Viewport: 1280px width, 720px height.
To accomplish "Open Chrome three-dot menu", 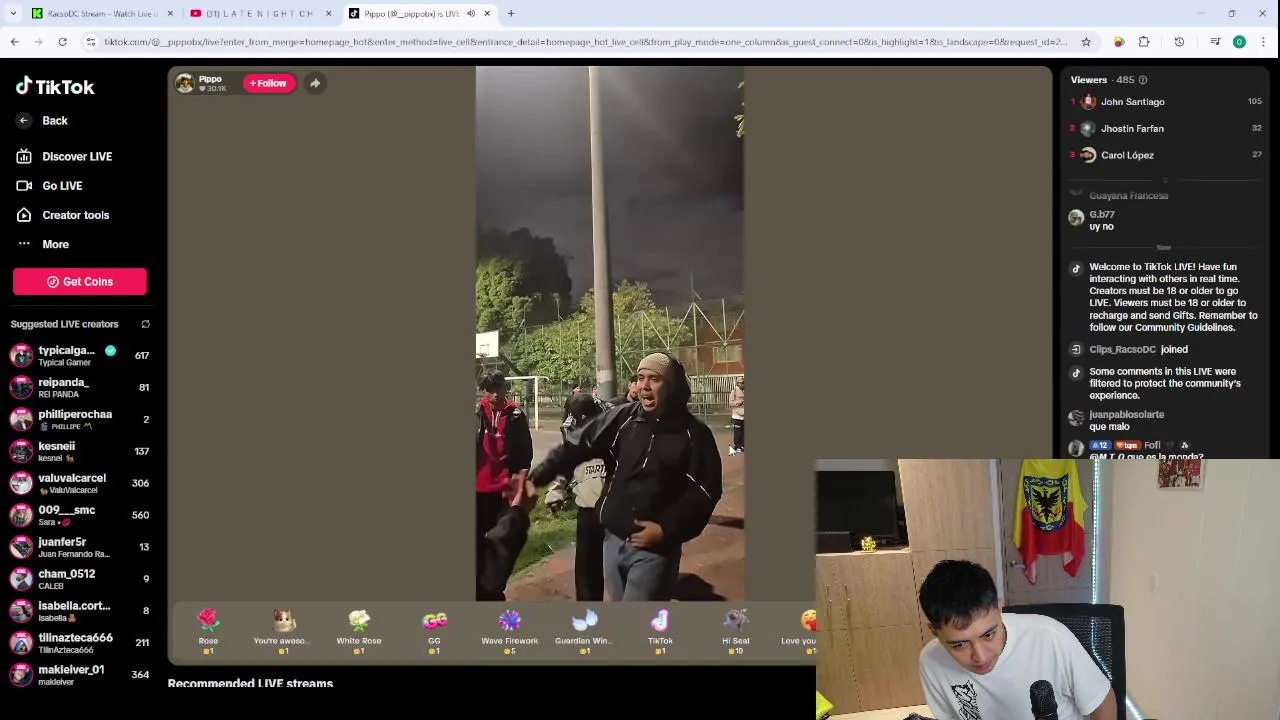I will pos(1264,42).
